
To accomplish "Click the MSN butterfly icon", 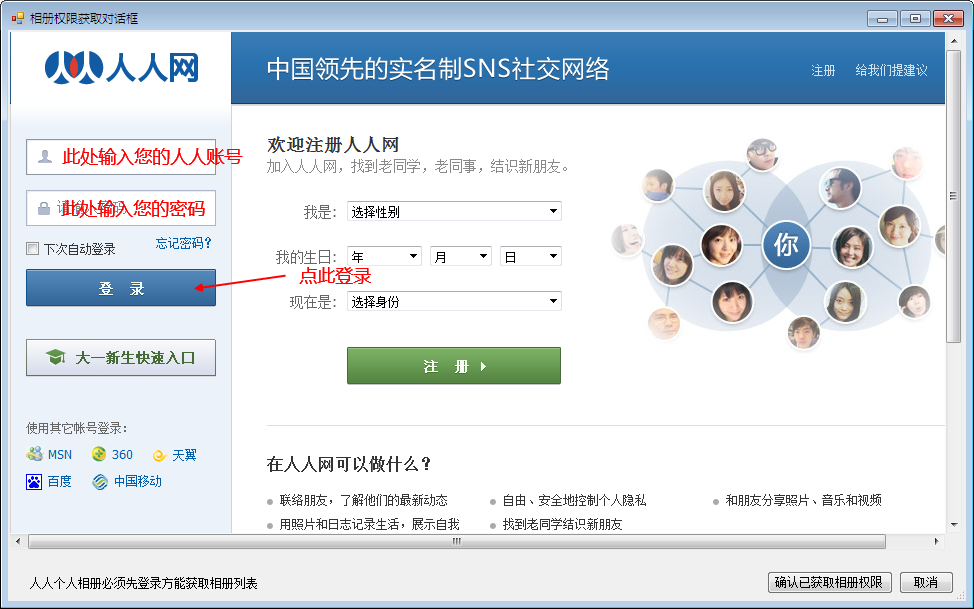I will click(34, 454).
